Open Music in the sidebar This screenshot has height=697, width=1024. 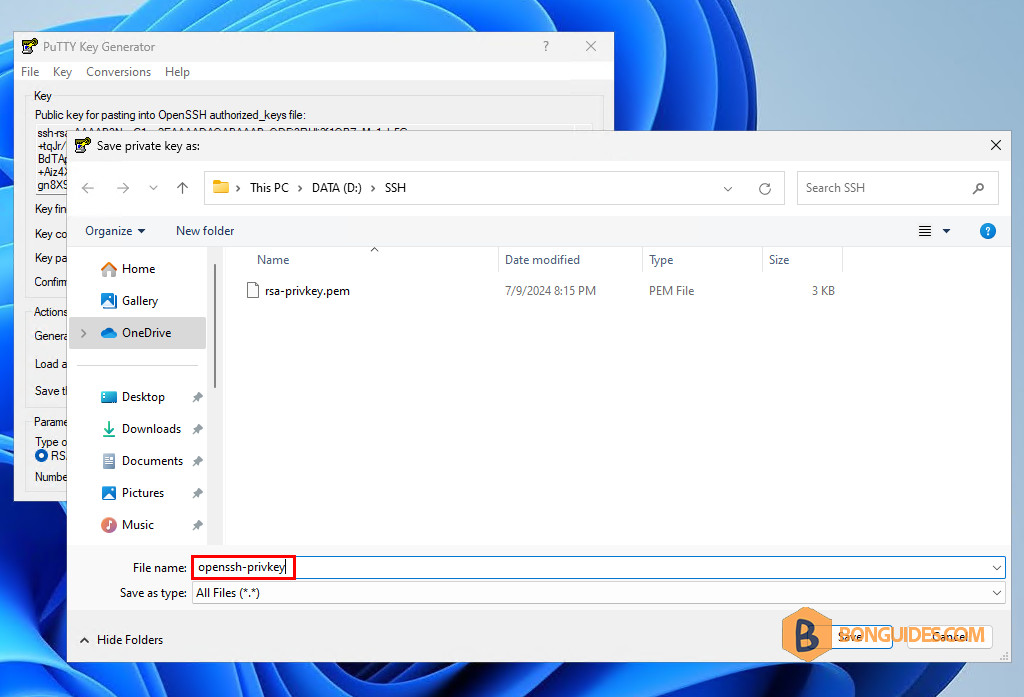pos(138,525)
